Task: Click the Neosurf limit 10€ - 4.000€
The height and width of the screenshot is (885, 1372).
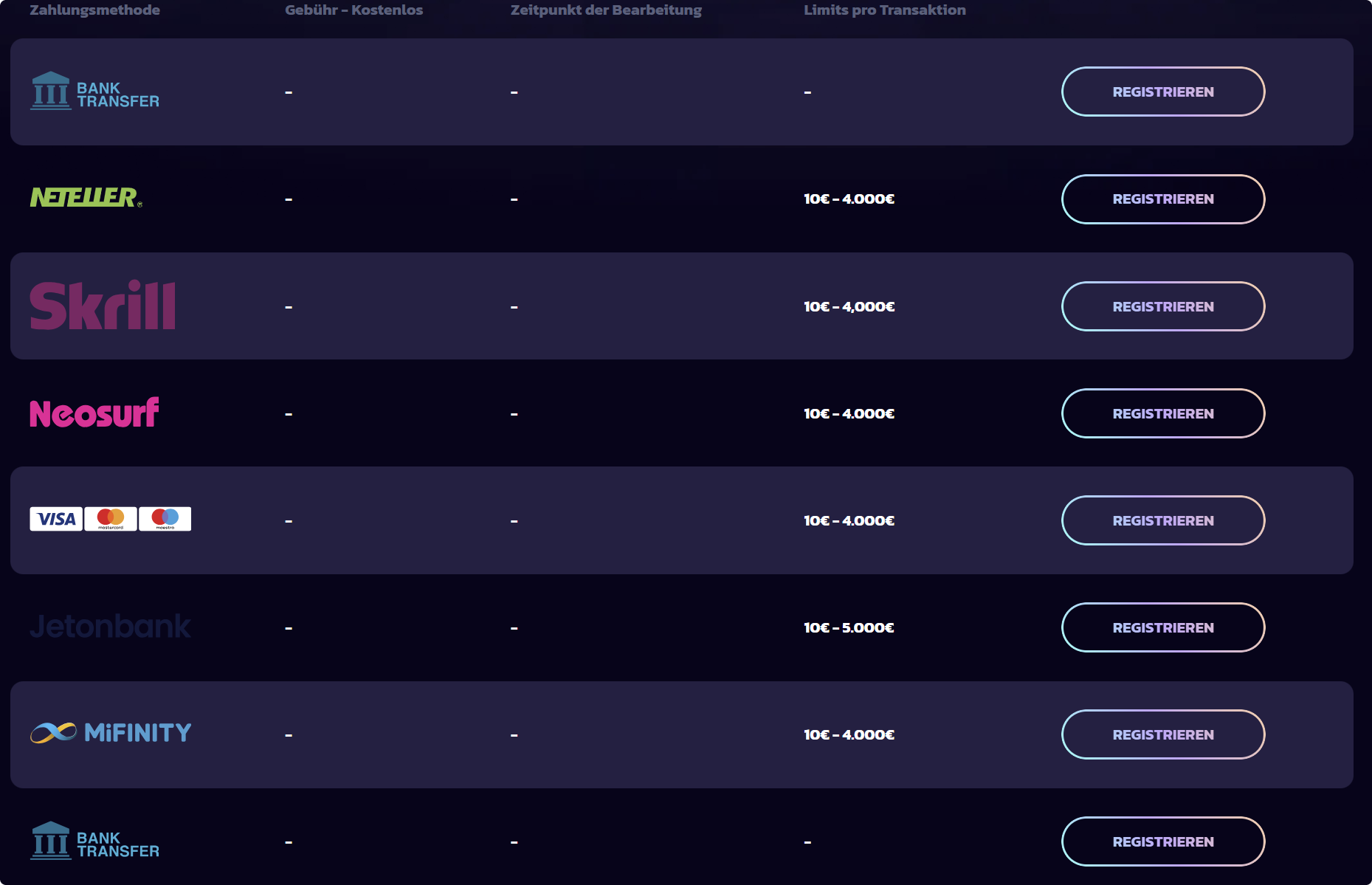Action: click(x=849, y=413)
